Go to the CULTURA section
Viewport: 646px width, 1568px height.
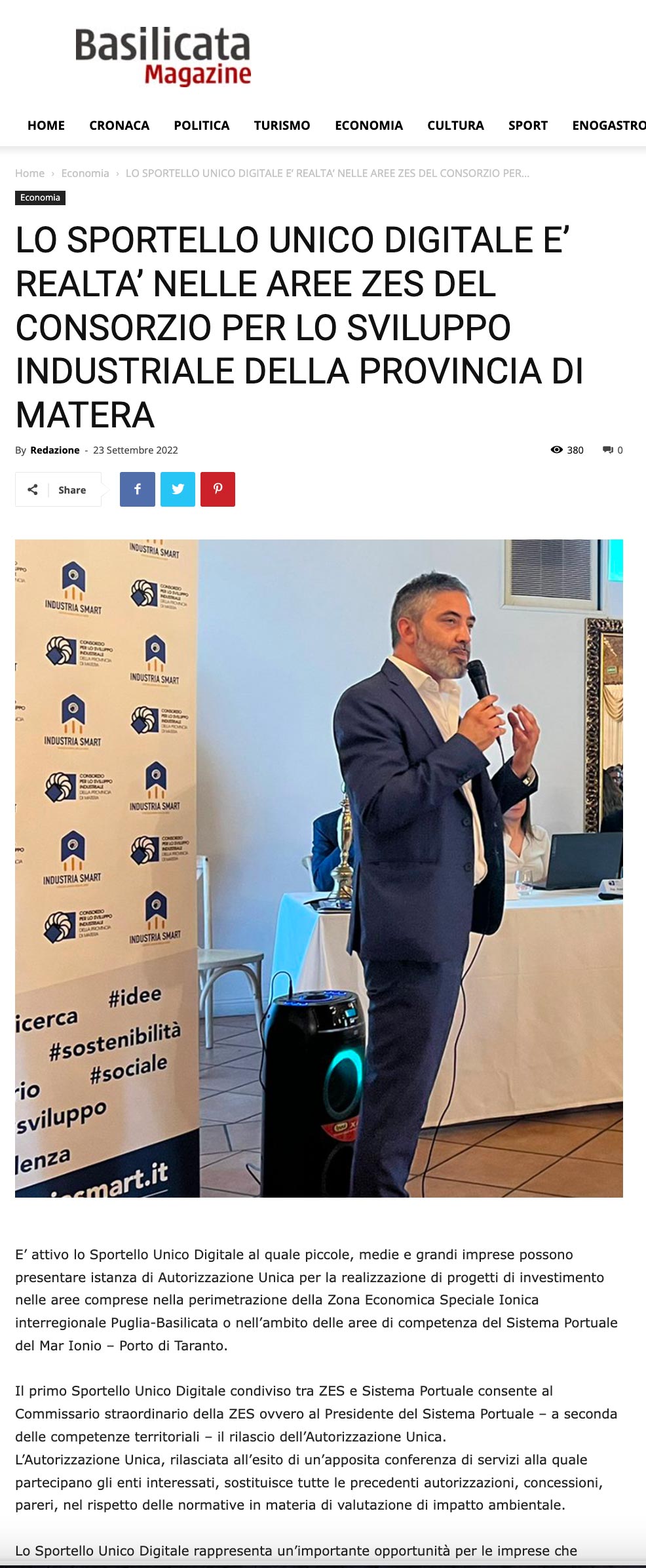tap(455, 125)
